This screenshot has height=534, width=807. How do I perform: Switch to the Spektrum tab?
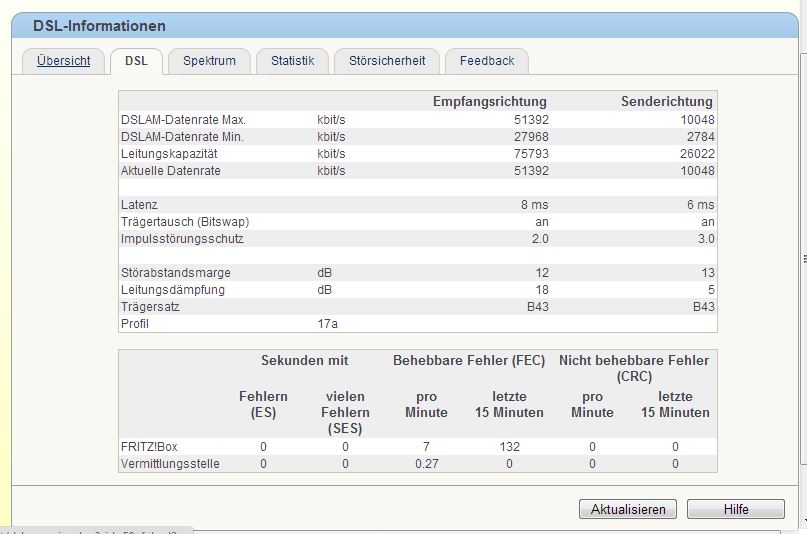pyautogui.click(x=209, y=61)
